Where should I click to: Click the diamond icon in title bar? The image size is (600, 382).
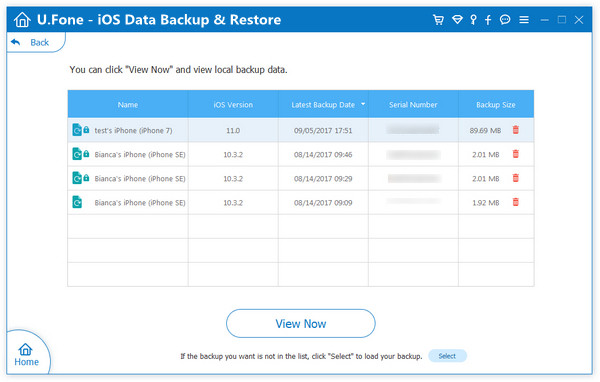click(x=457, y=20)
